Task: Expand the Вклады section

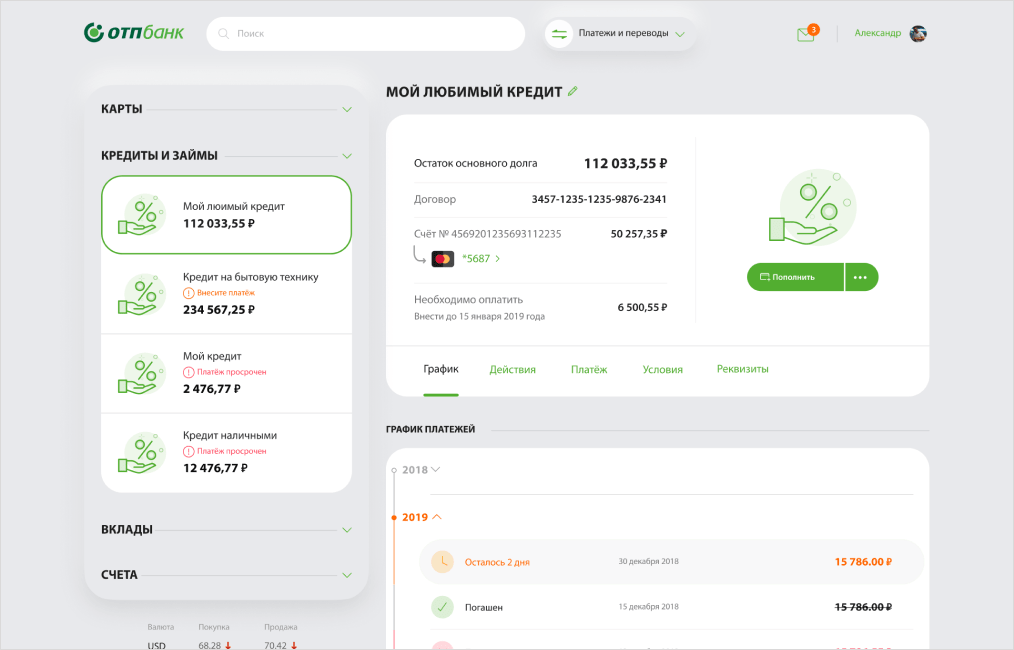Action: coord(347,530)
